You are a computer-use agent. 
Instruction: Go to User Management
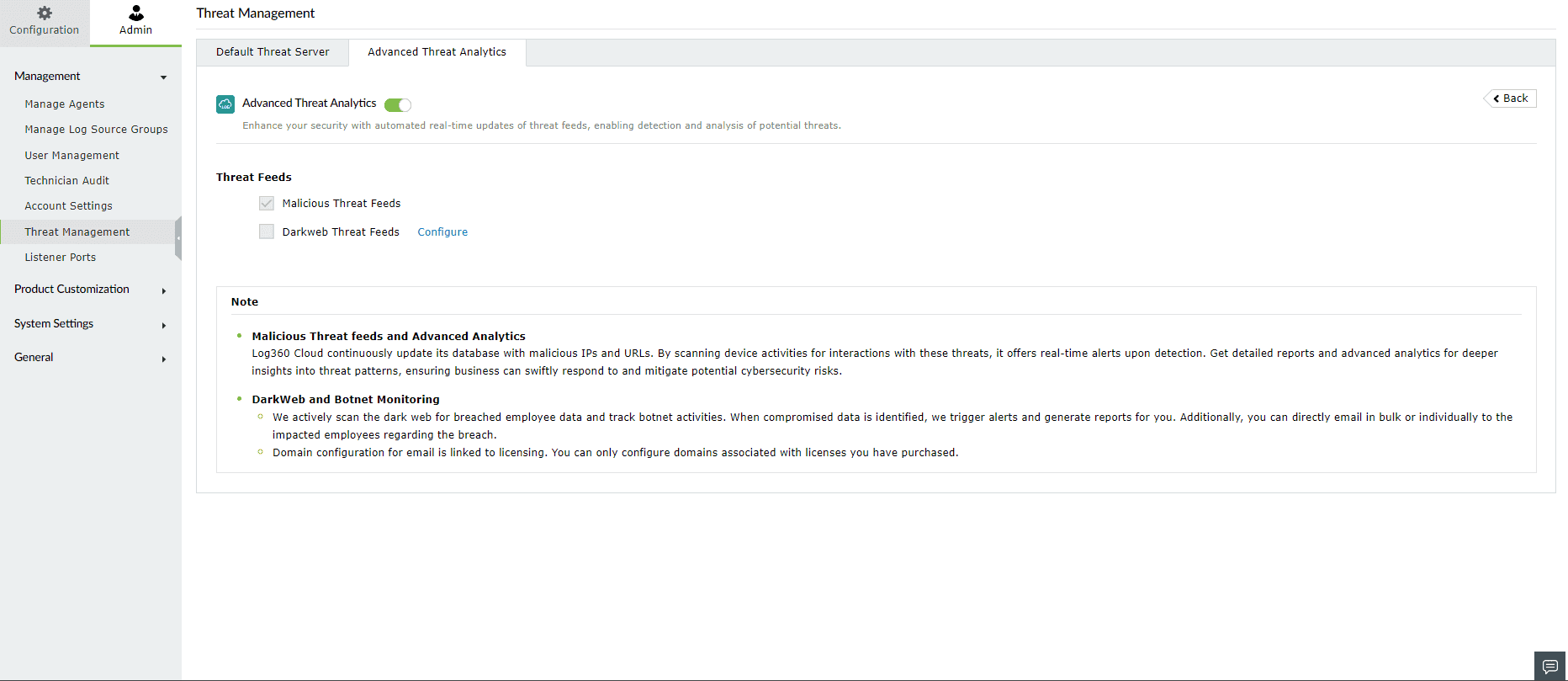(x=72, y=156)
